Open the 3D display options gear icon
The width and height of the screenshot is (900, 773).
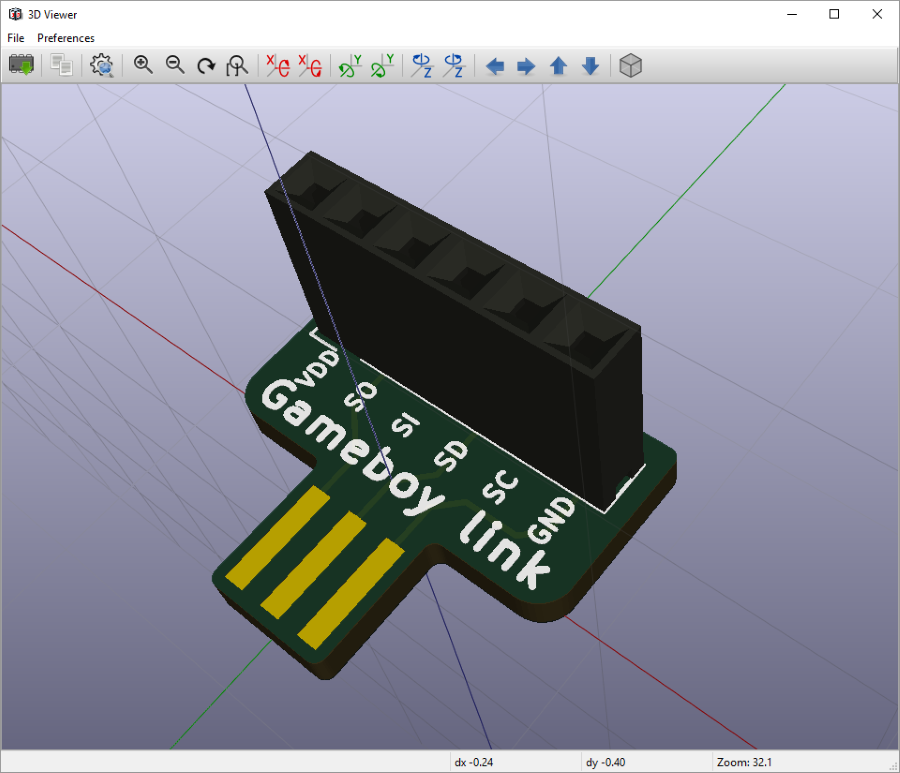tap(102, 65)
